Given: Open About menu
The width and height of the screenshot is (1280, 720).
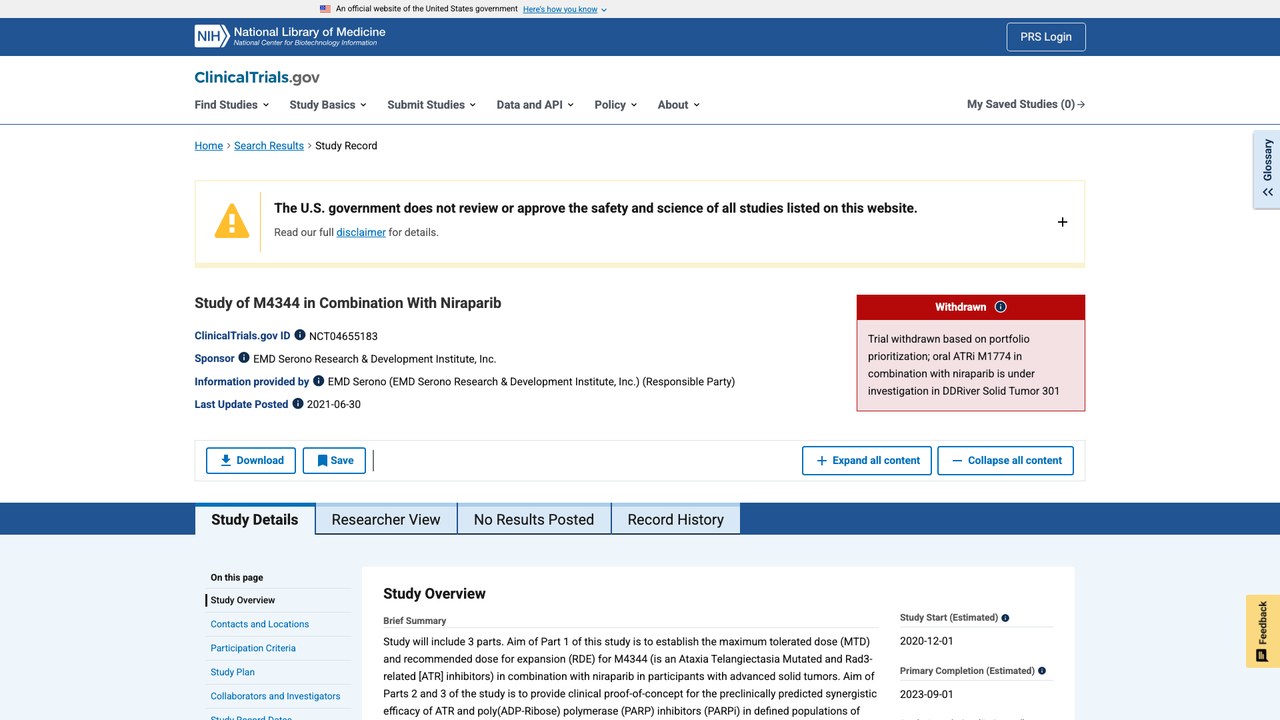Looking at the screenshot, I should 678,105.
